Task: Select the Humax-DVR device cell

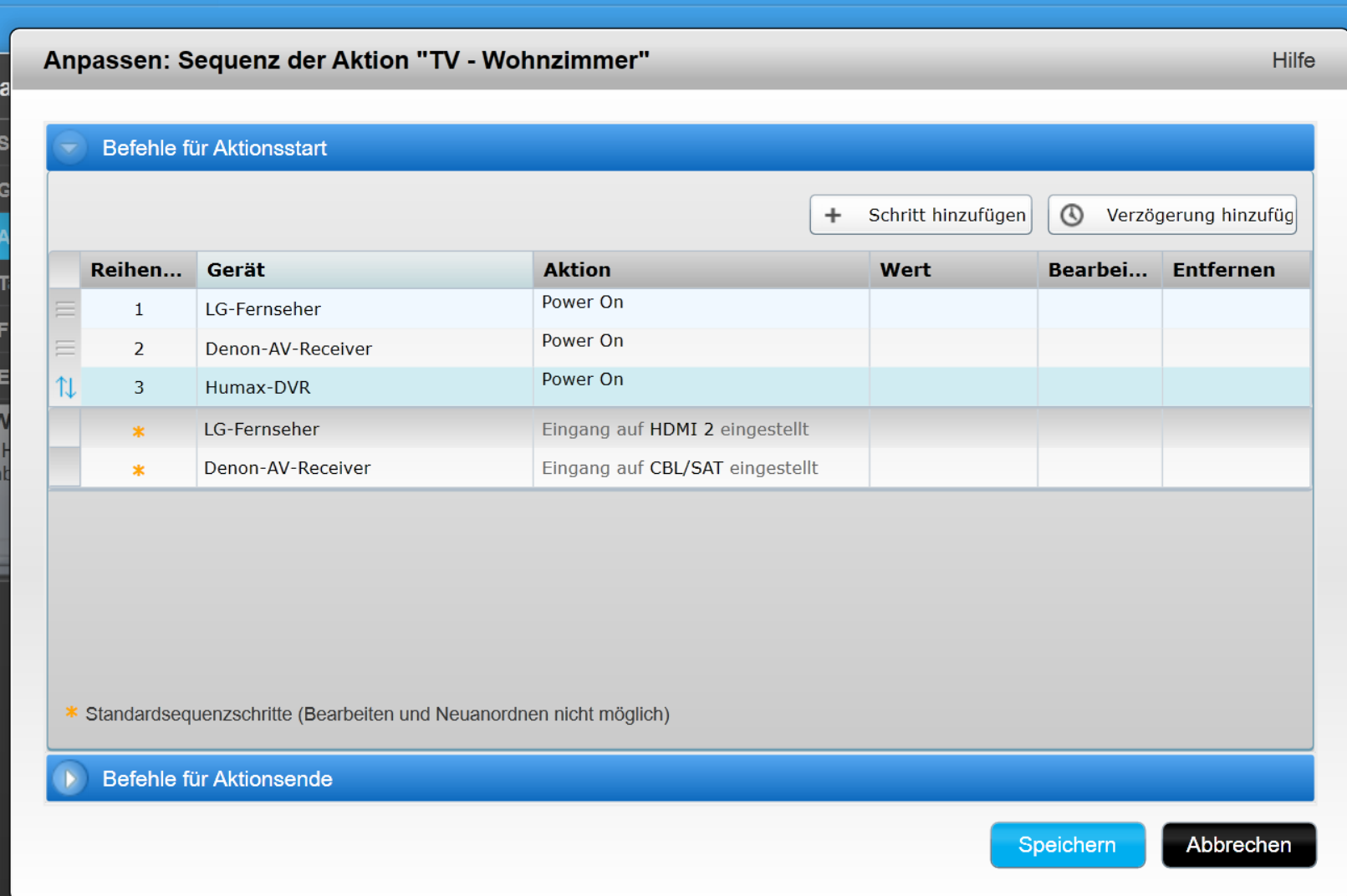Action: click(258, 388)
